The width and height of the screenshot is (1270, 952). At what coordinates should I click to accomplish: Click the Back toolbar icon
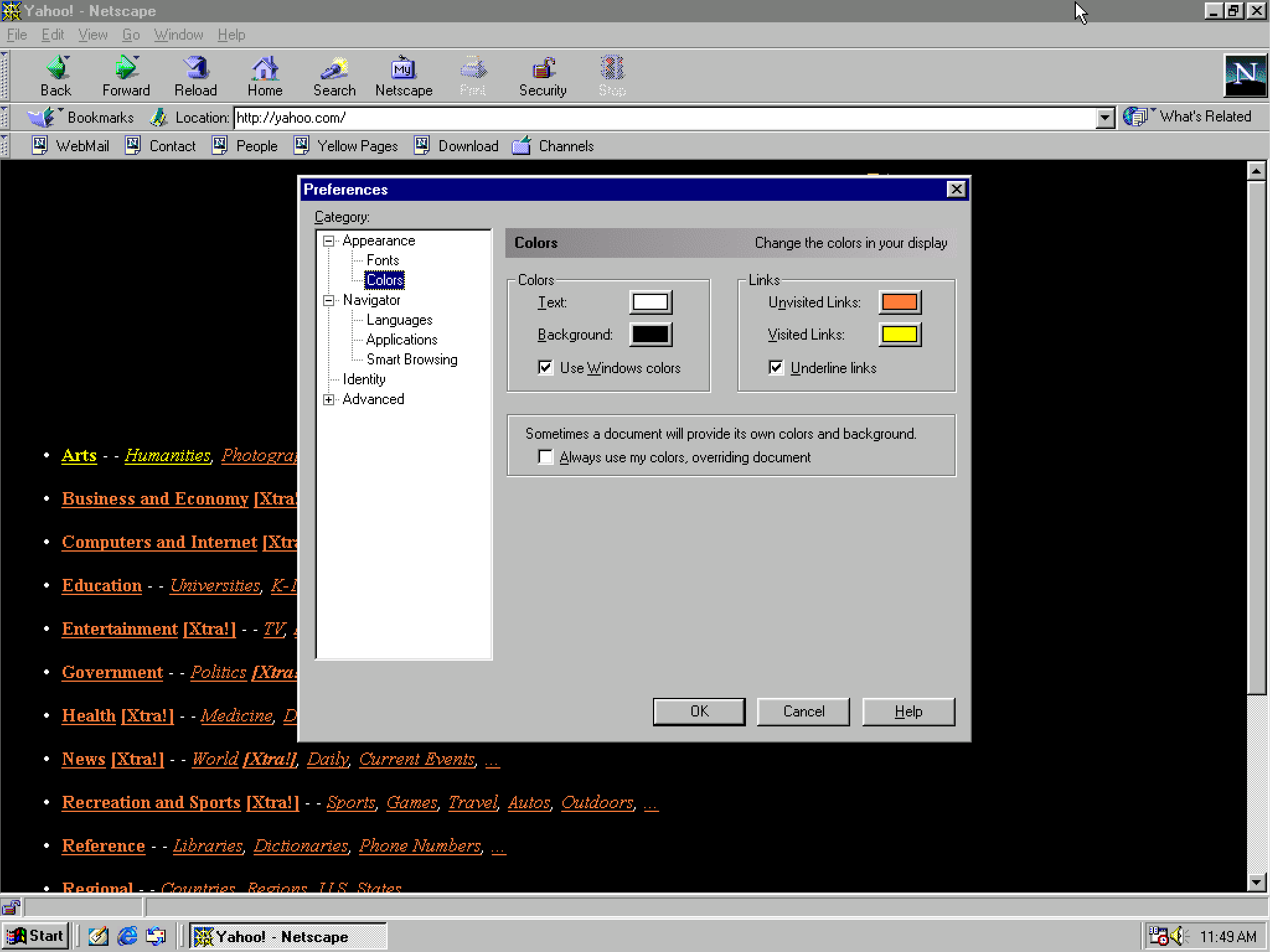point(56,76)
